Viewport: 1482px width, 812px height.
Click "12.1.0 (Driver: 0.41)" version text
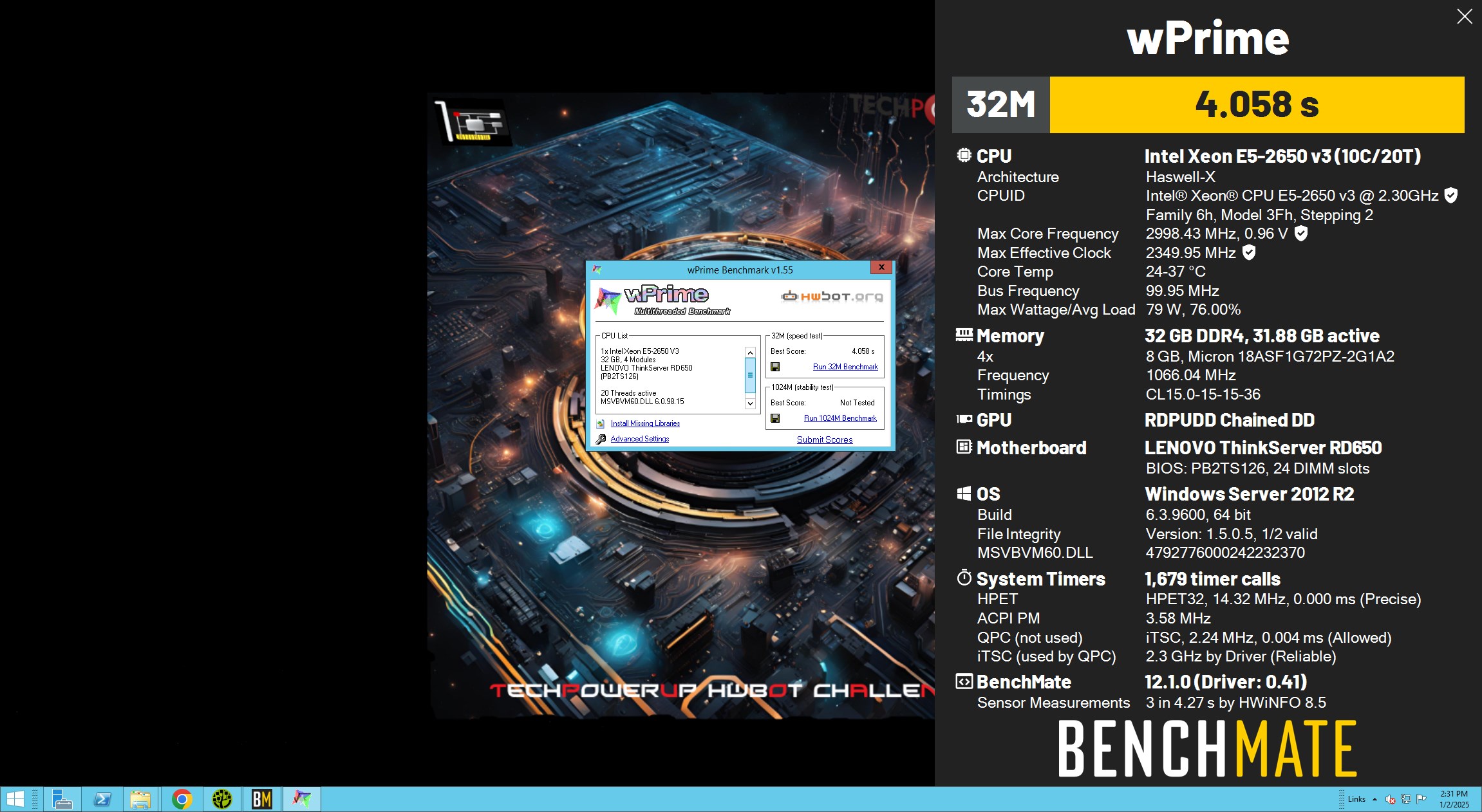tap(1226, 682)
